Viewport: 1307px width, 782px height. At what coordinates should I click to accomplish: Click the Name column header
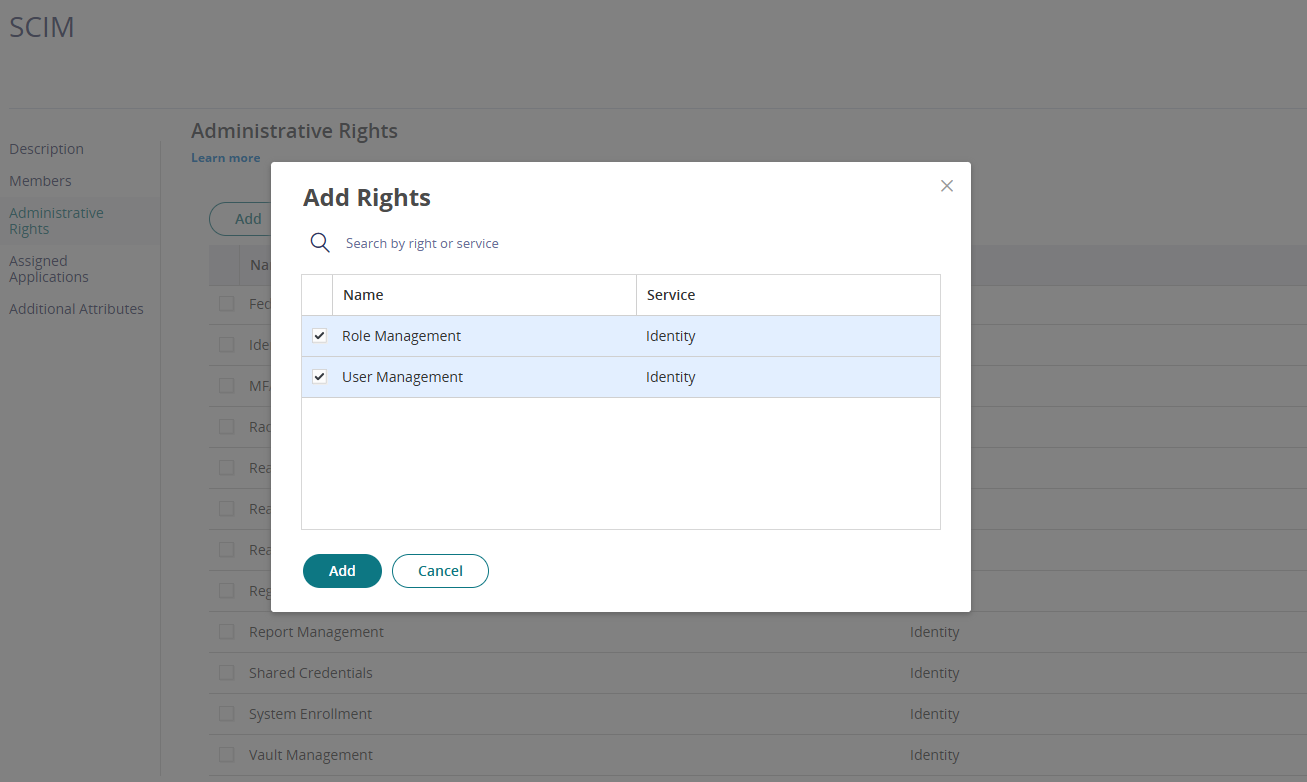tap(363, 294)
